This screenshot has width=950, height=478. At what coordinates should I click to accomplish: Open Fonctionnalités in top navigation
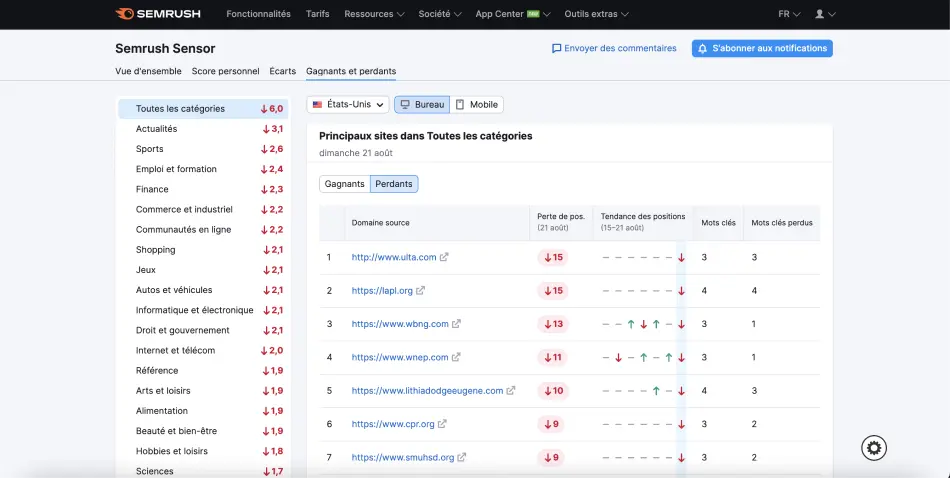[x=259, y=14]
